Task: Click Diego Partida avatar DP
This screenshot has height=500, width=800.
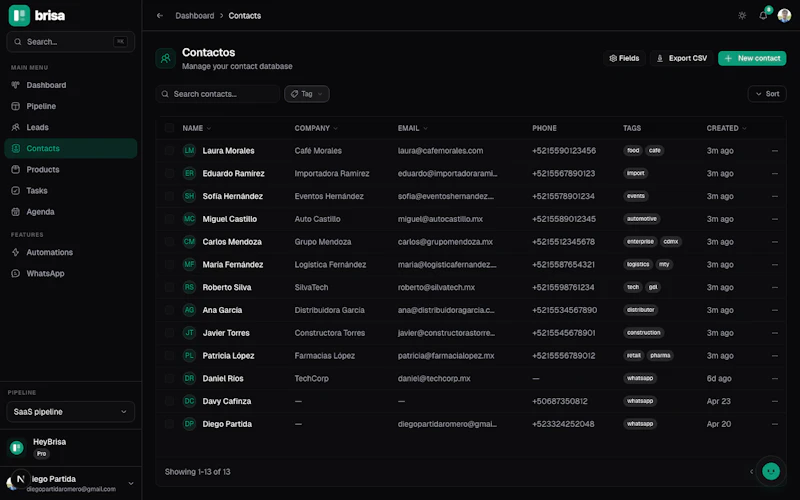Action: click(x=189, y=424)
